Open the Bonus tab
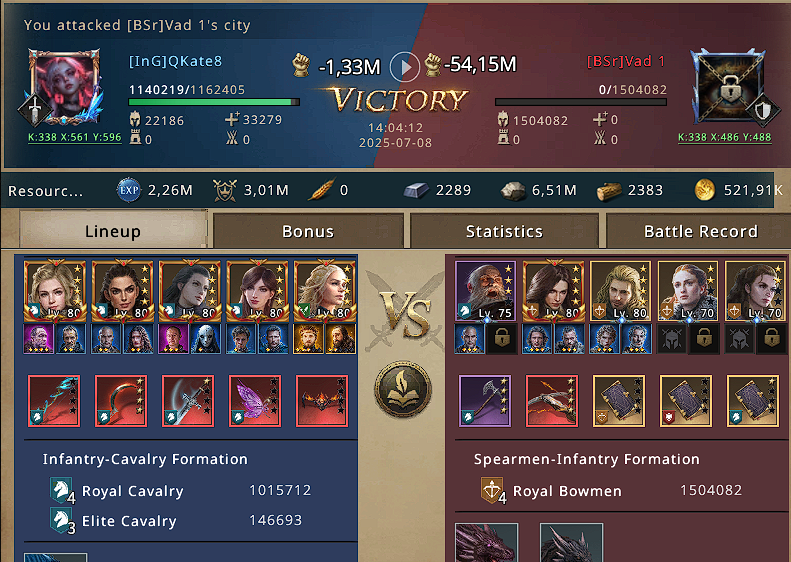Image resolution: width=791 pixels, height=562 pixels. point(308,231)
